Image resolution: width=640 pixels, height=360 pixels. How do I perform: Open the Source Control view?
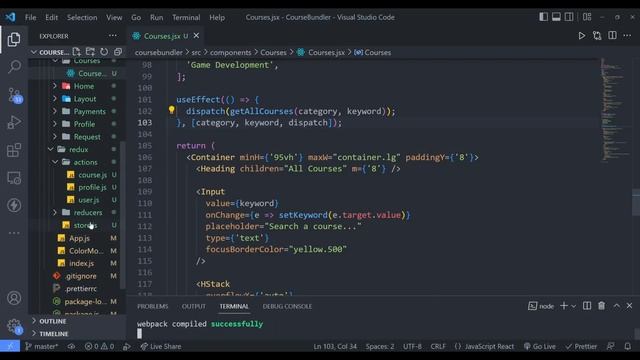tap(15, 95)
